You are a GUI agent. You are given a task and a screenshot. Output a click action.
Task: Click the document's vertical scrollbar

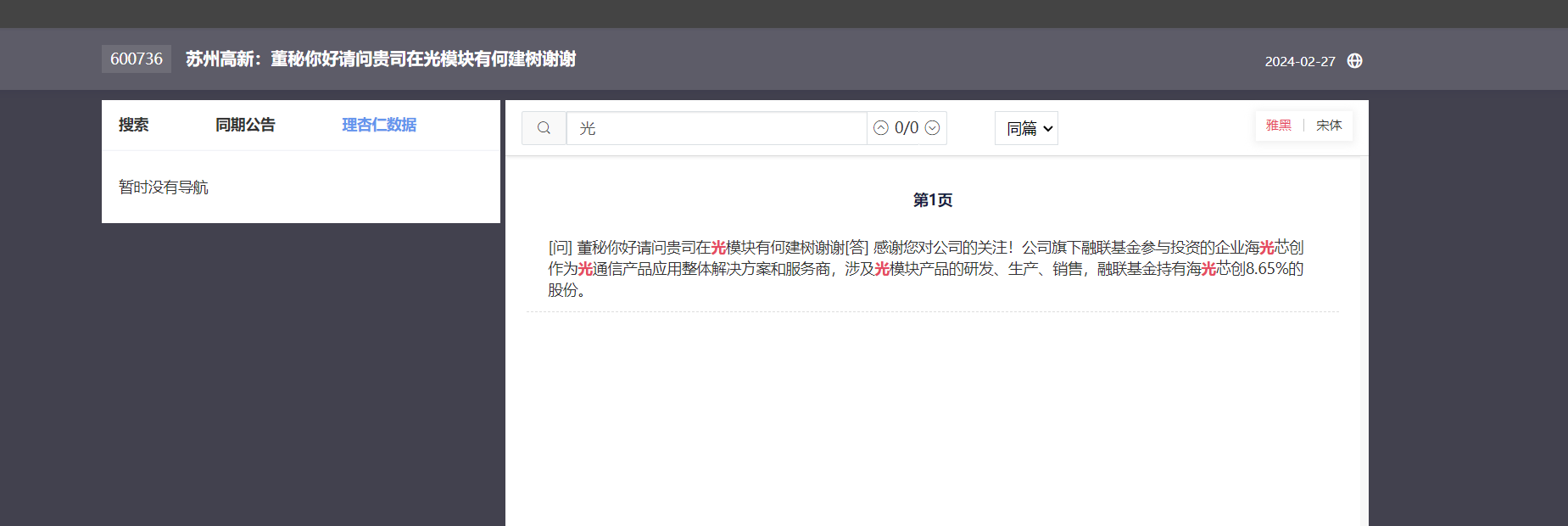[1364, 339]
